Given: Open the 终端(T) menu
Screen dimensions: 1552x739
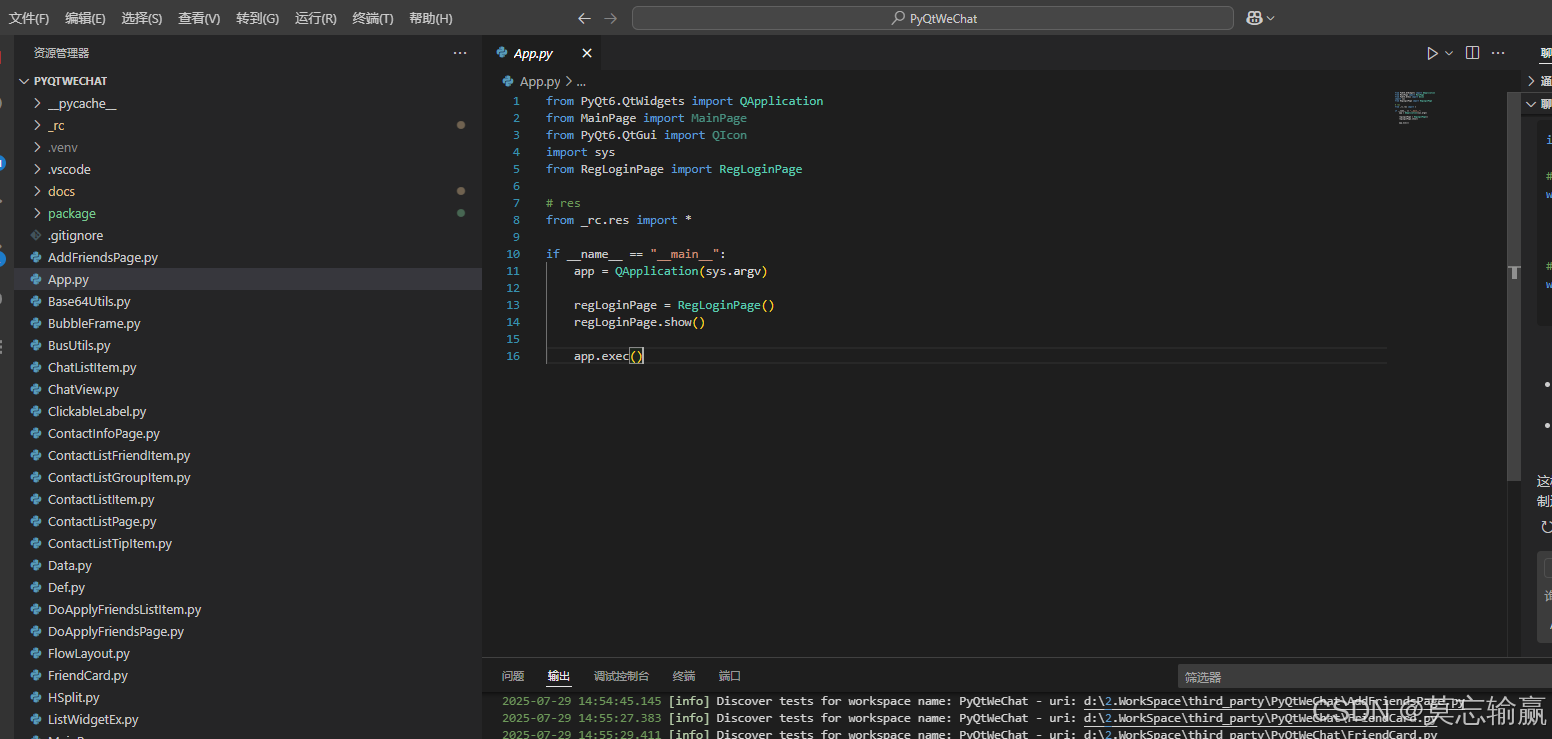Looking at the screenshot, I should coord(373,18).
